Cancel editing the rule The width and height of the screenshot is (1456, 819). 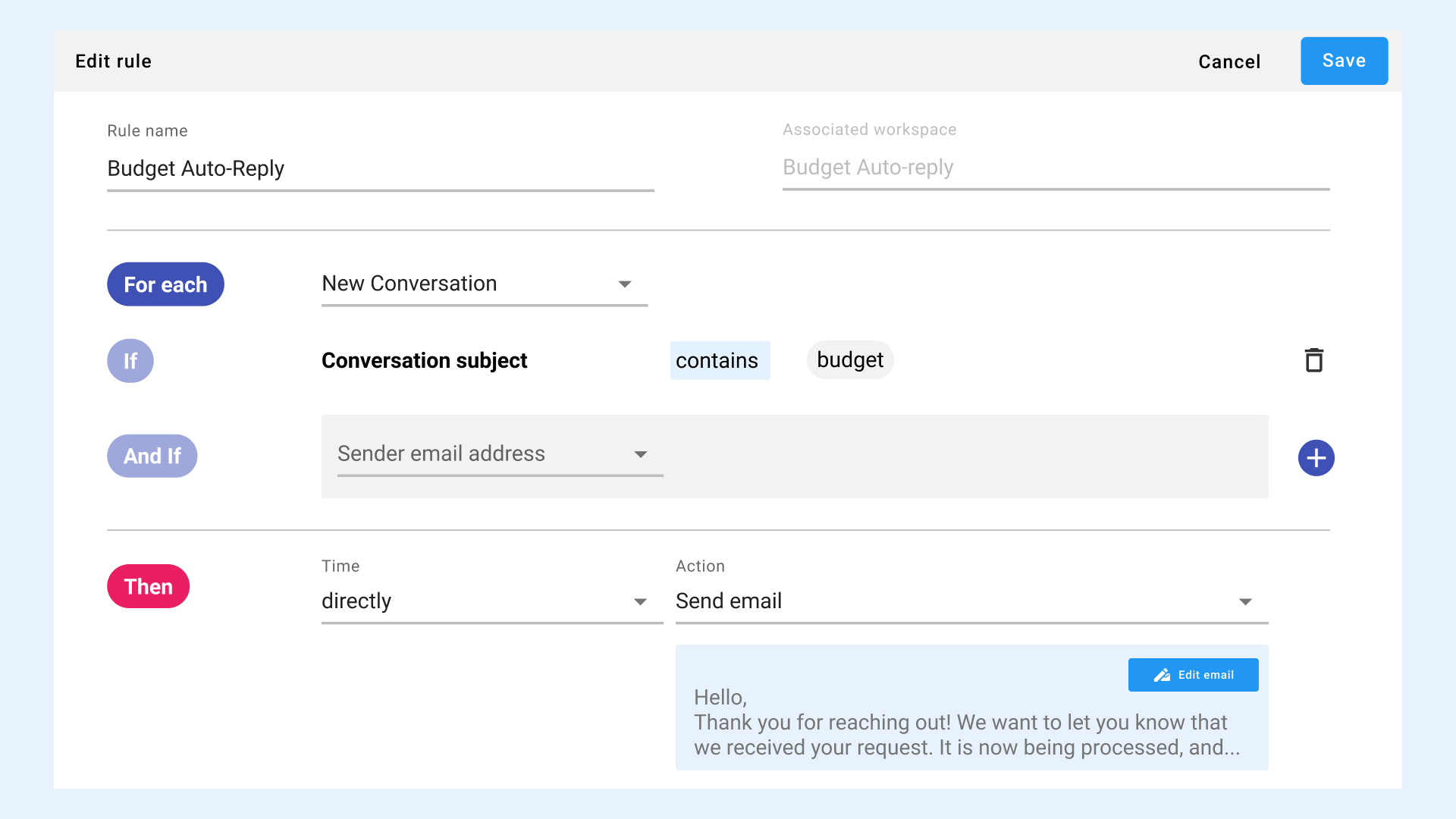click(1228, 61)
